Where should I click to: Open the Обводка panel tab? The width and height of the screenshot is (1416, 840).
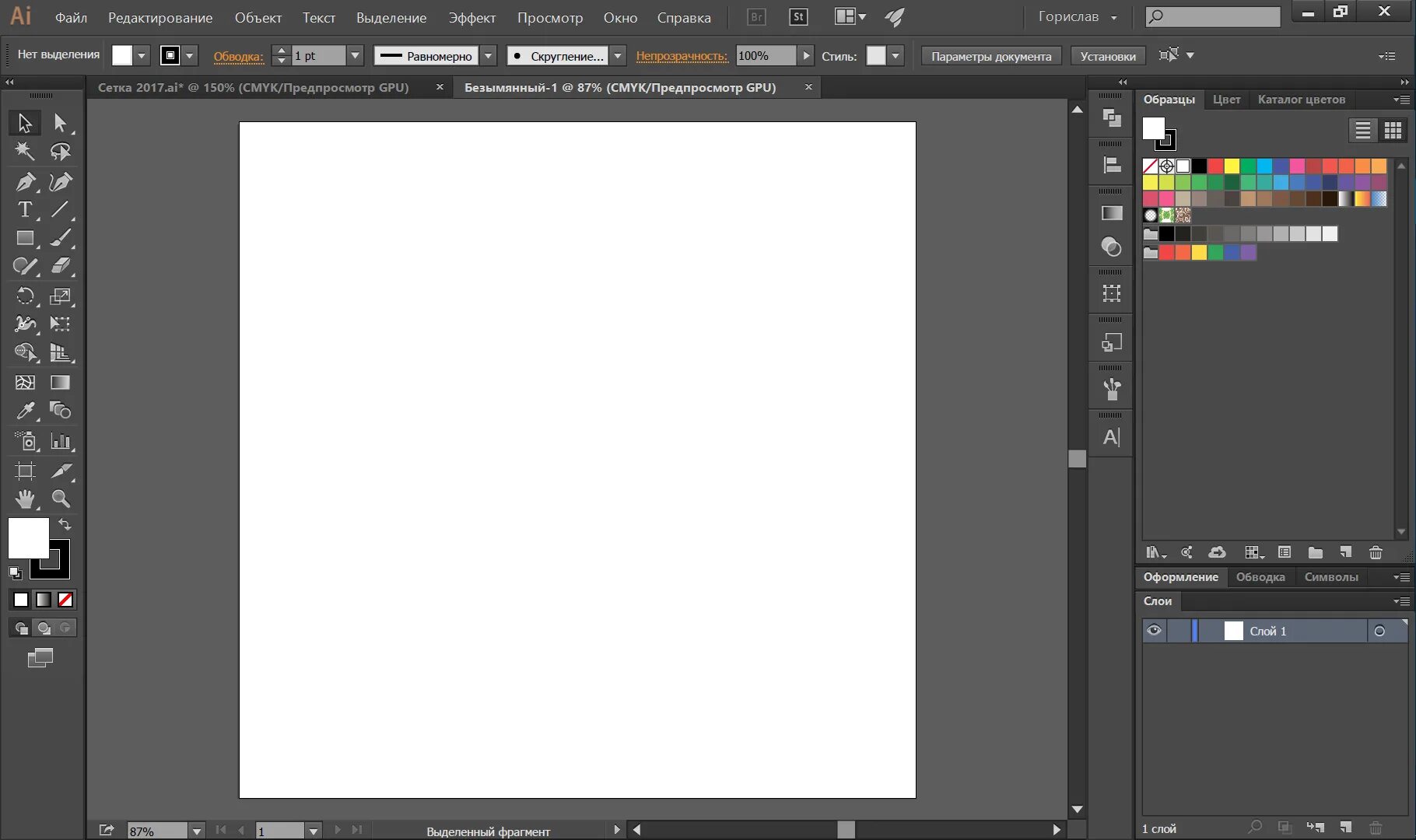[x=1260, y=577]
